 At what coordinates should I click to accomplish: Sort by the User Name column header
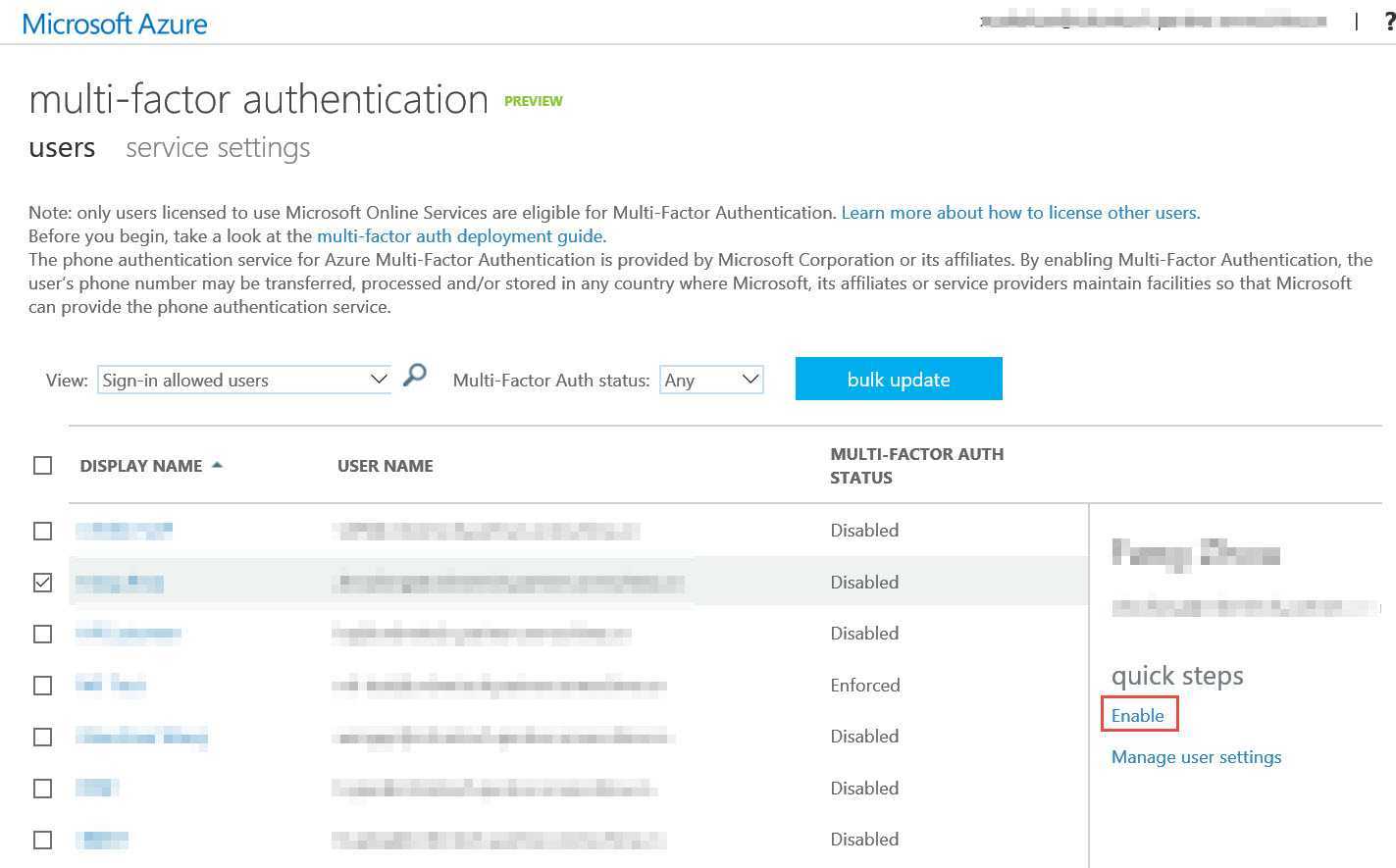[x=386, y=466]
